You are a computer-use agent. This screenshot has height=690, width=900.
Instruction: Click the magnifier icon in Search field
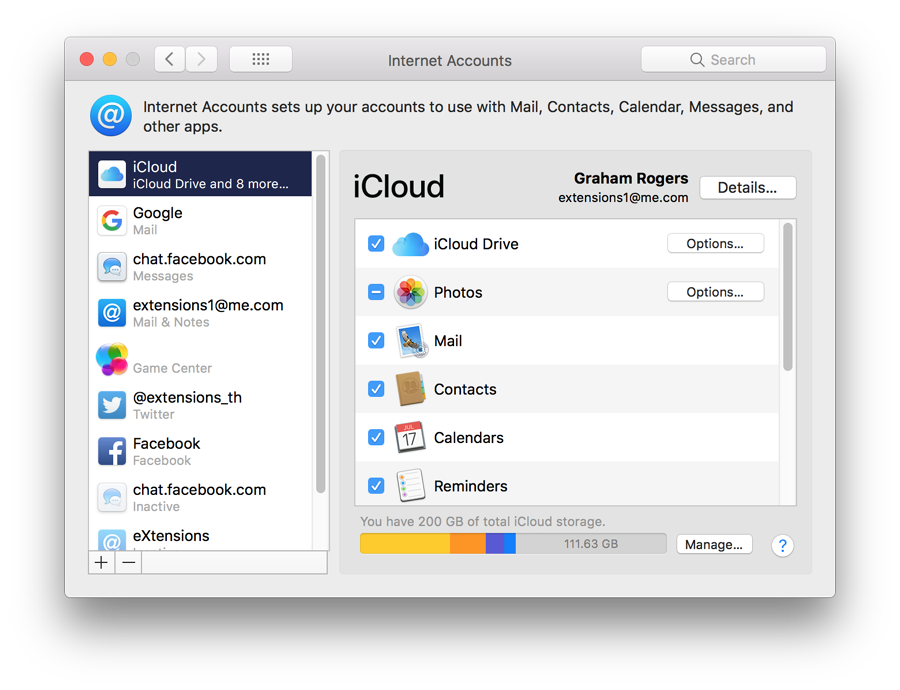point(697,60)
